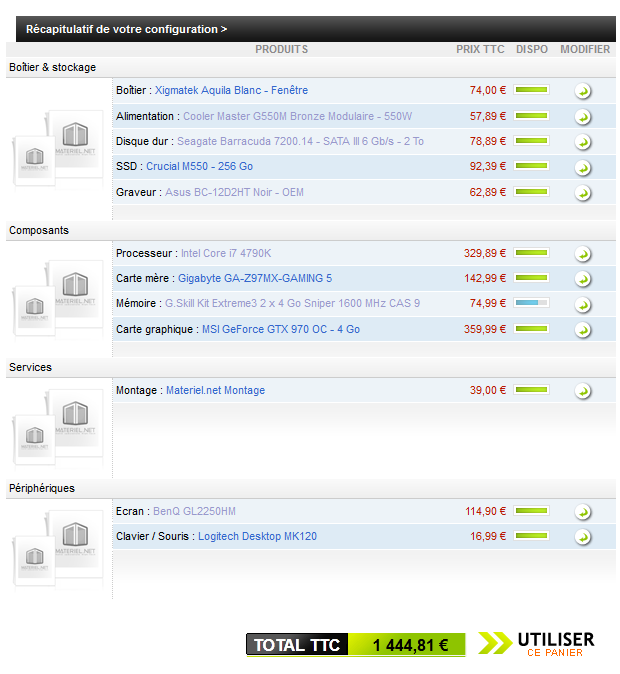Click modify icon for Cooler Master power supply
The image size is (620, 674).
(x=583, y=117)
